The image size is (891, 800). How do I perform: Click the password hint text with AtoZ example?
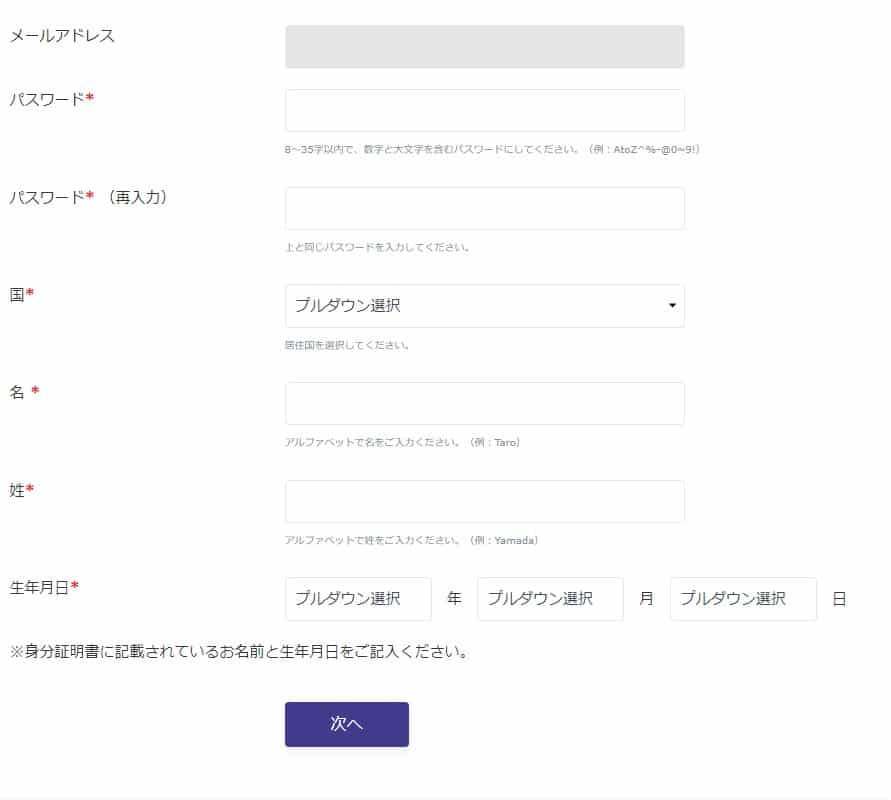tap(492, 149)
